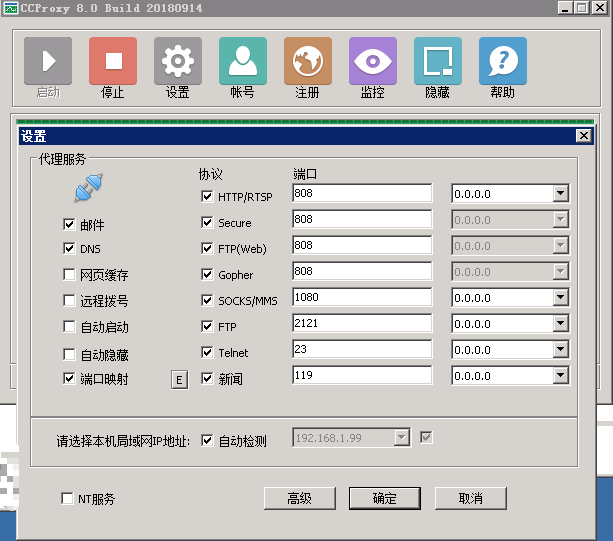The image size is (613, 541).
Task: Click the FTP port field 2121
Action: click(362, 323)
